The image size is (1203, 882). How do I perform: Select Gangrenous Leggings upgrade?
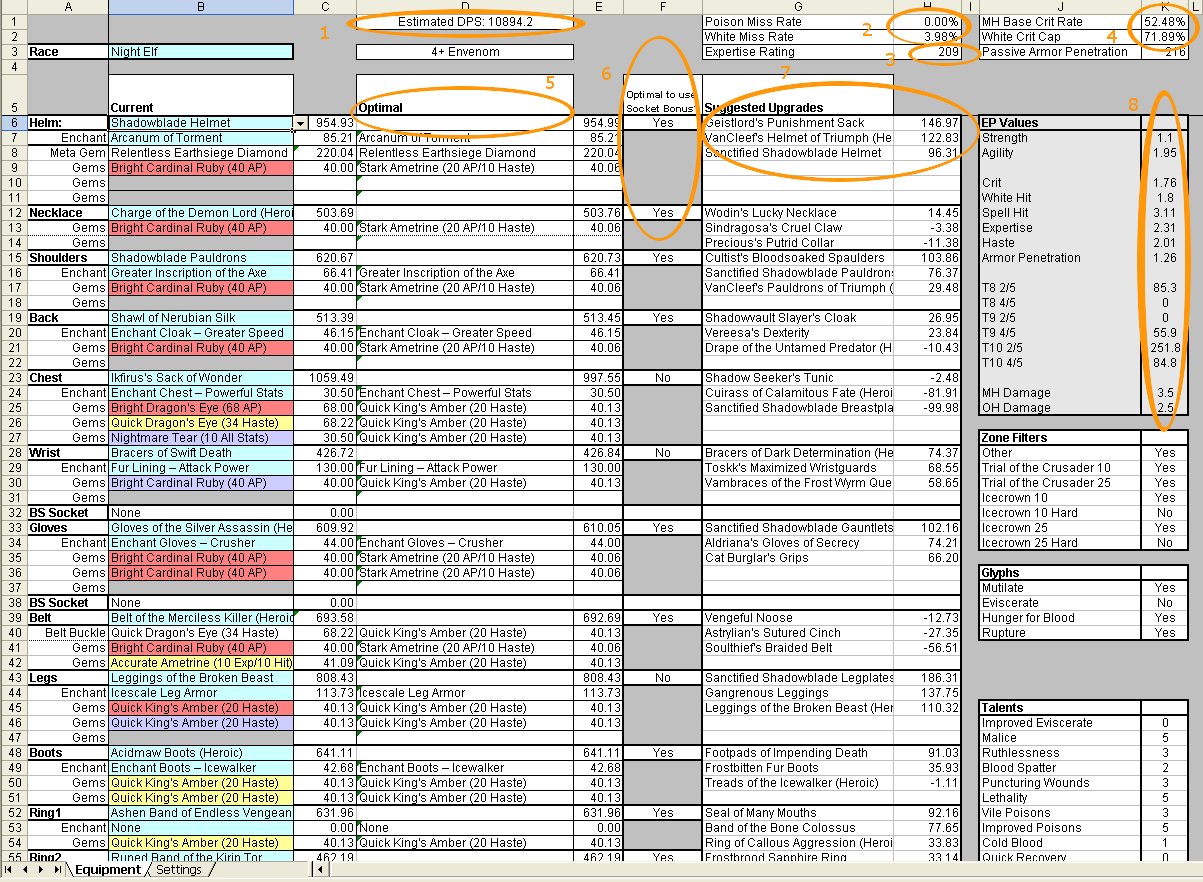(x=798, y=693)
